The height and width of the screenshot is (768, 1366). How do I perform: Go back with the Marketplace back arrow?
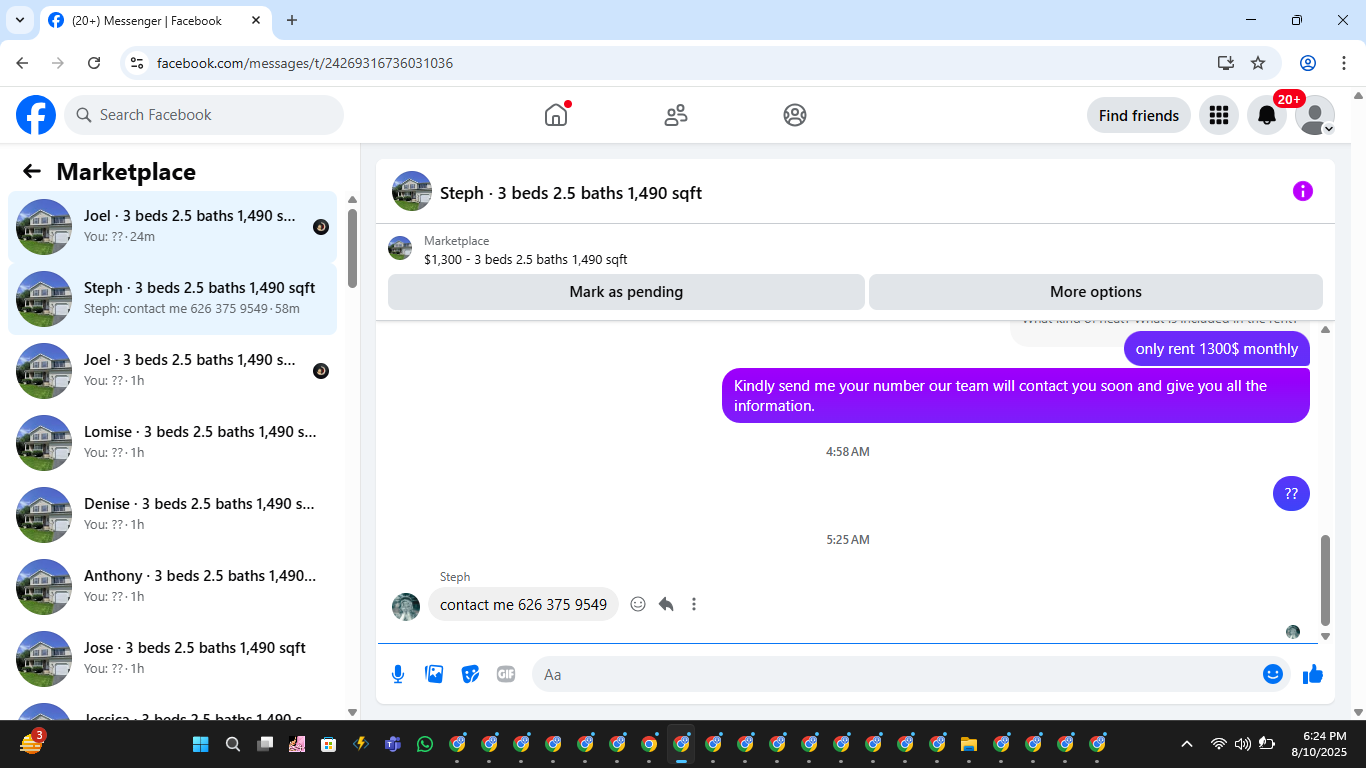[32, 171]
